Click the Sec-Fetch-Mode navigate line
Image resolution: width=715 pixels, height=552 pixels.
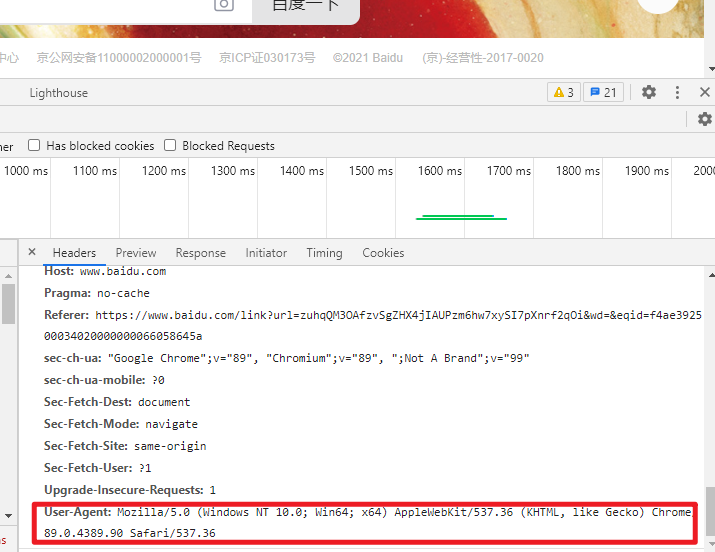point(121,424)
